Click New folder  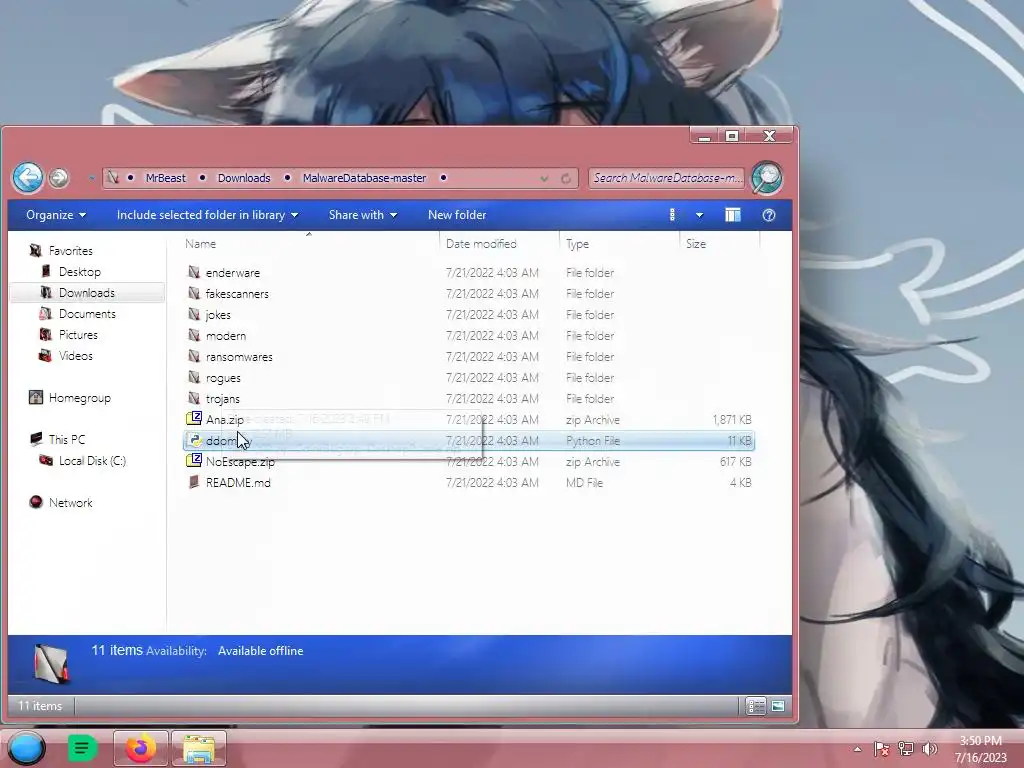click(456, 215)
